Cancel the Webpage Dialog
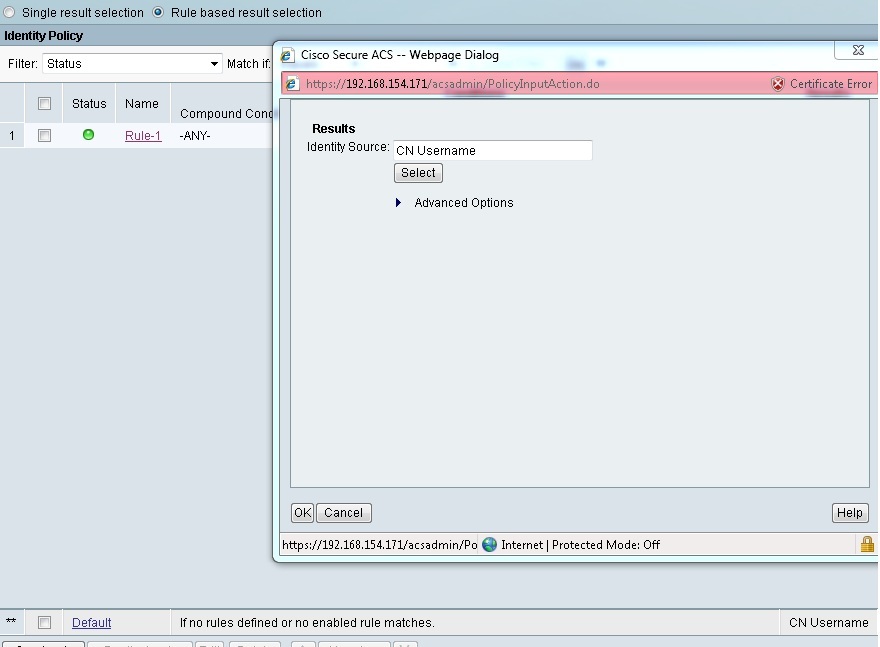Screen dimensions: 880x647 click(x=343, y=512)
